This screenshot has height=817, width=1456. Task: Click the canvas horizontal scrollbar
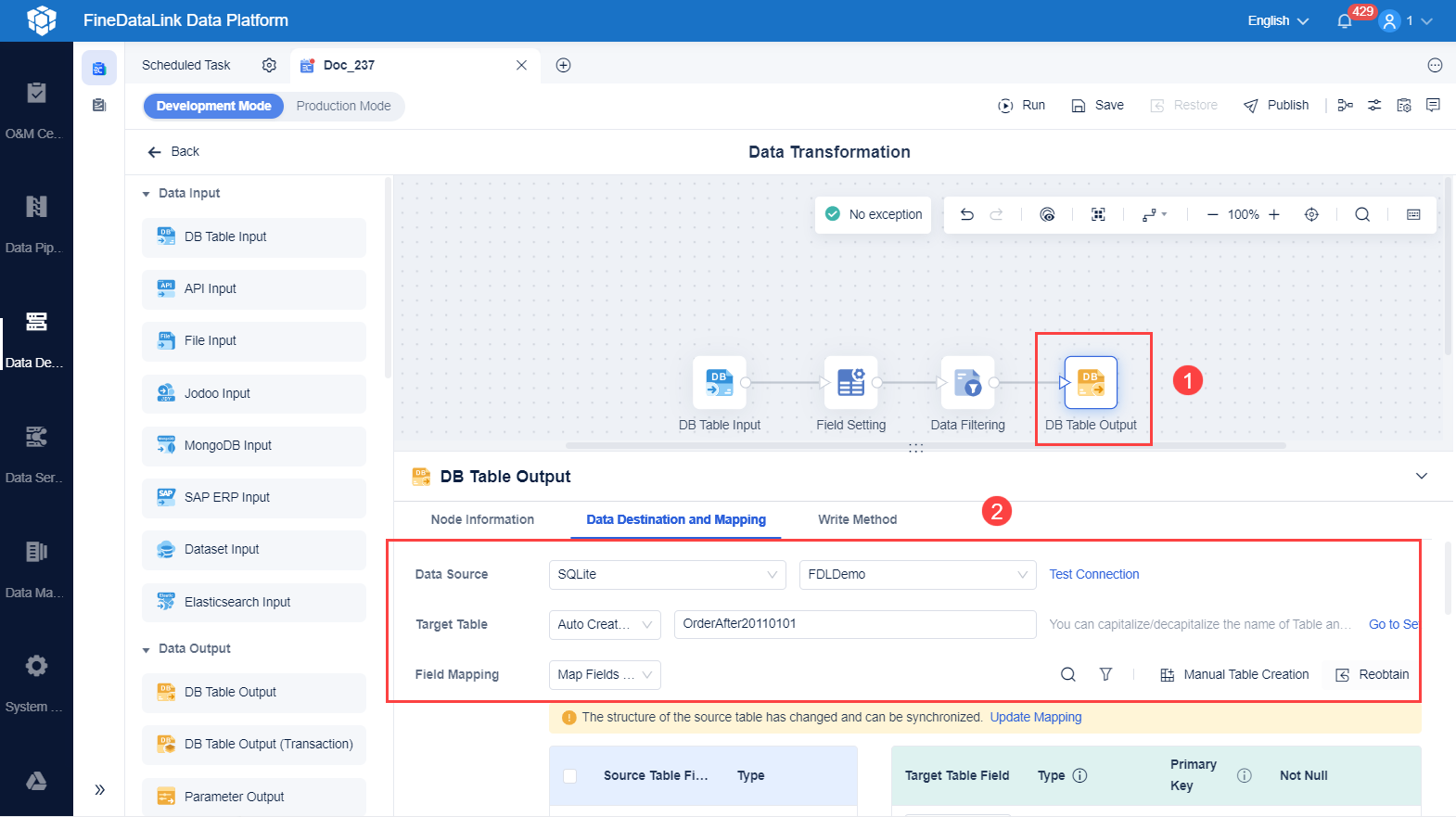click(926, 445)
